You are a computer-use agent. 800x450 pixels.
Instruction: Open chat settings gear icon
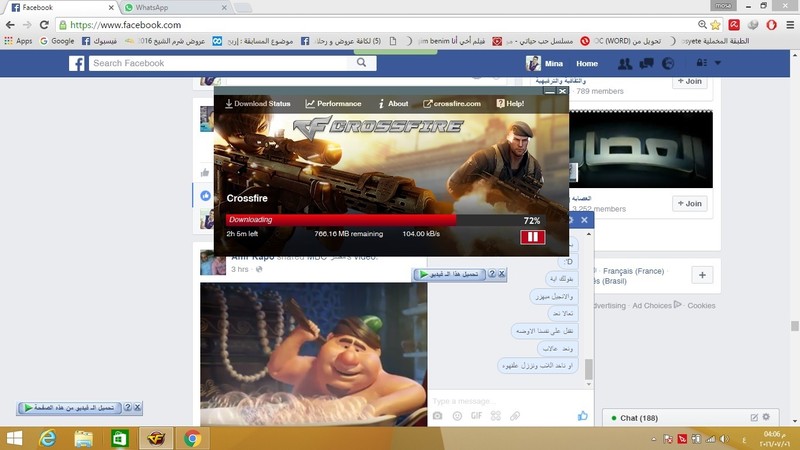766,417
